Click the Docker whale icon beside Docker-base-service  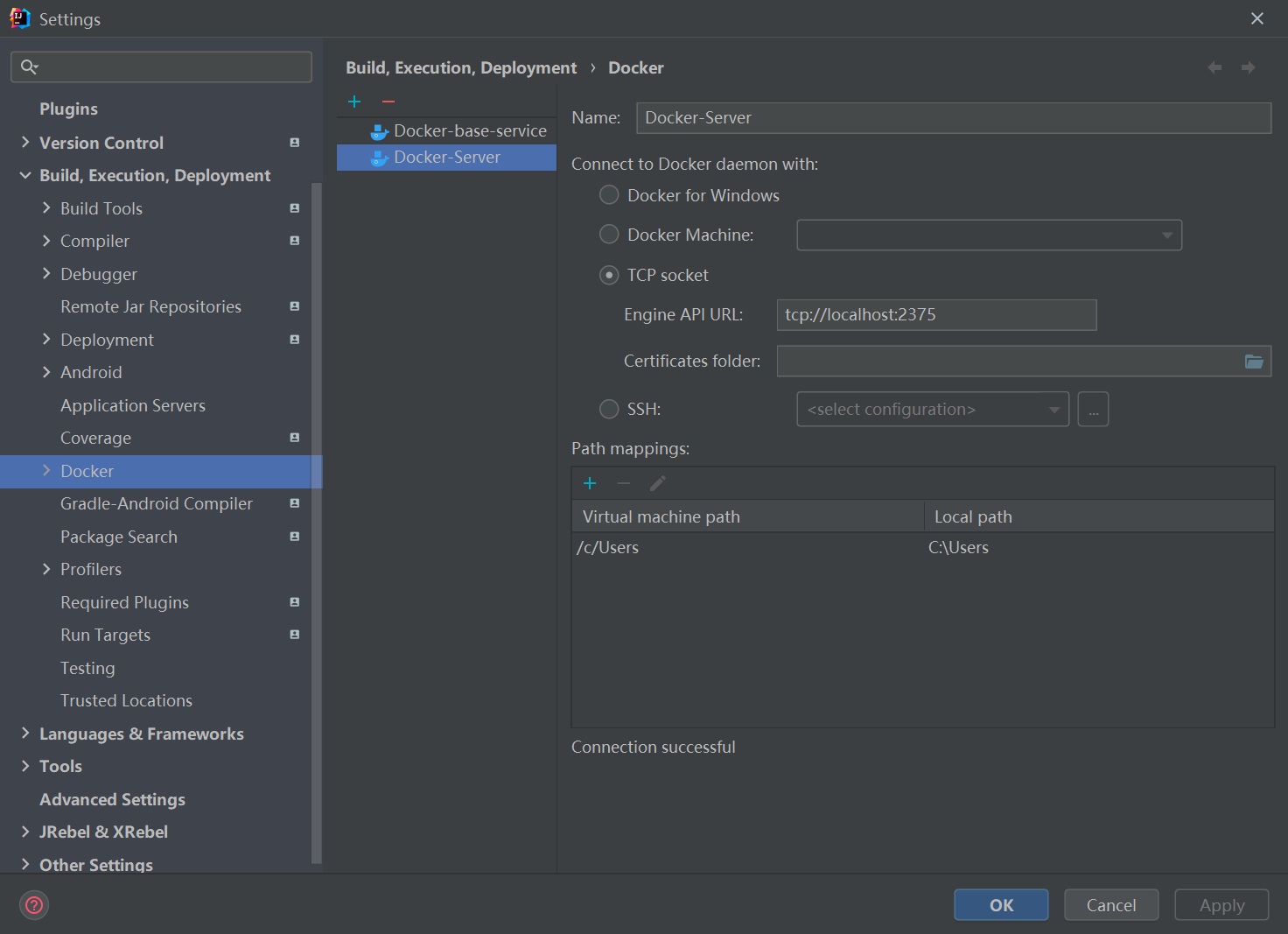379,131
